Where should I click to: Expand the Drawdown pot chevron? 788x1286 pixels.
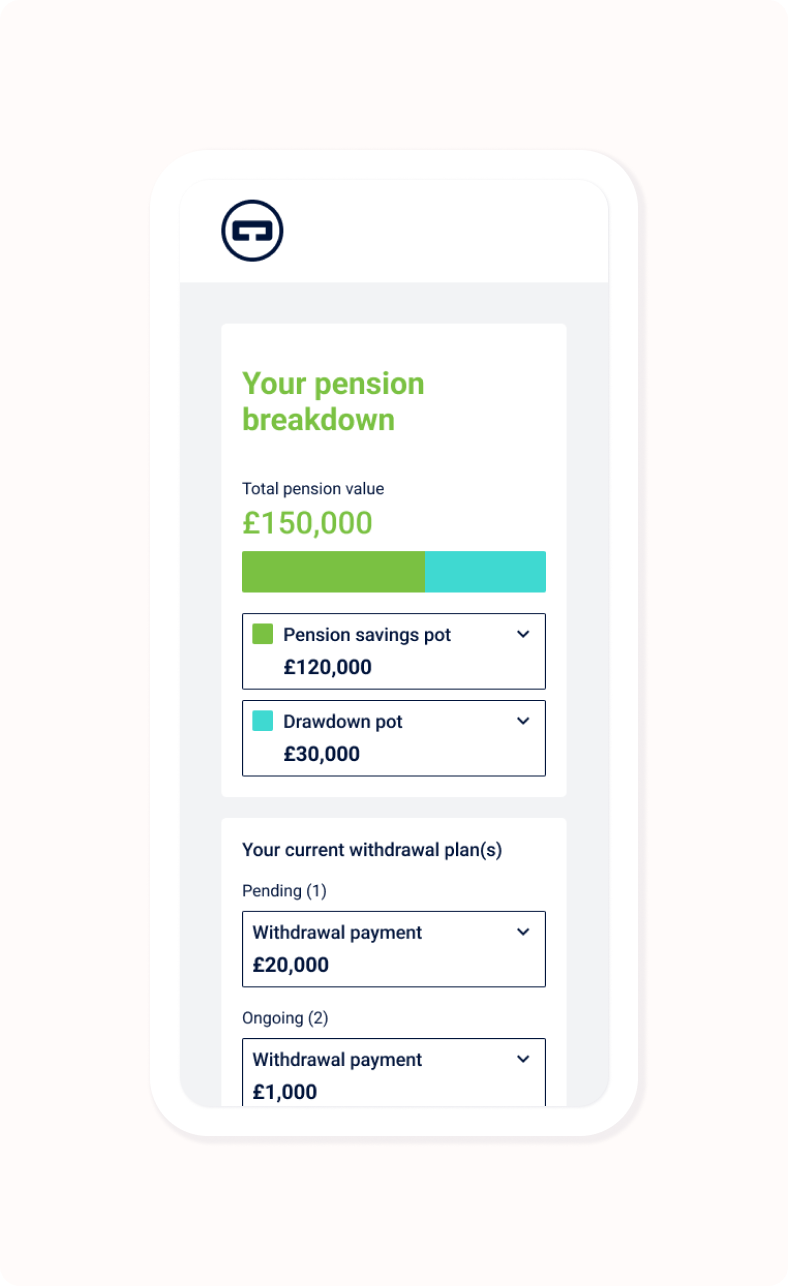click(523, 721)
